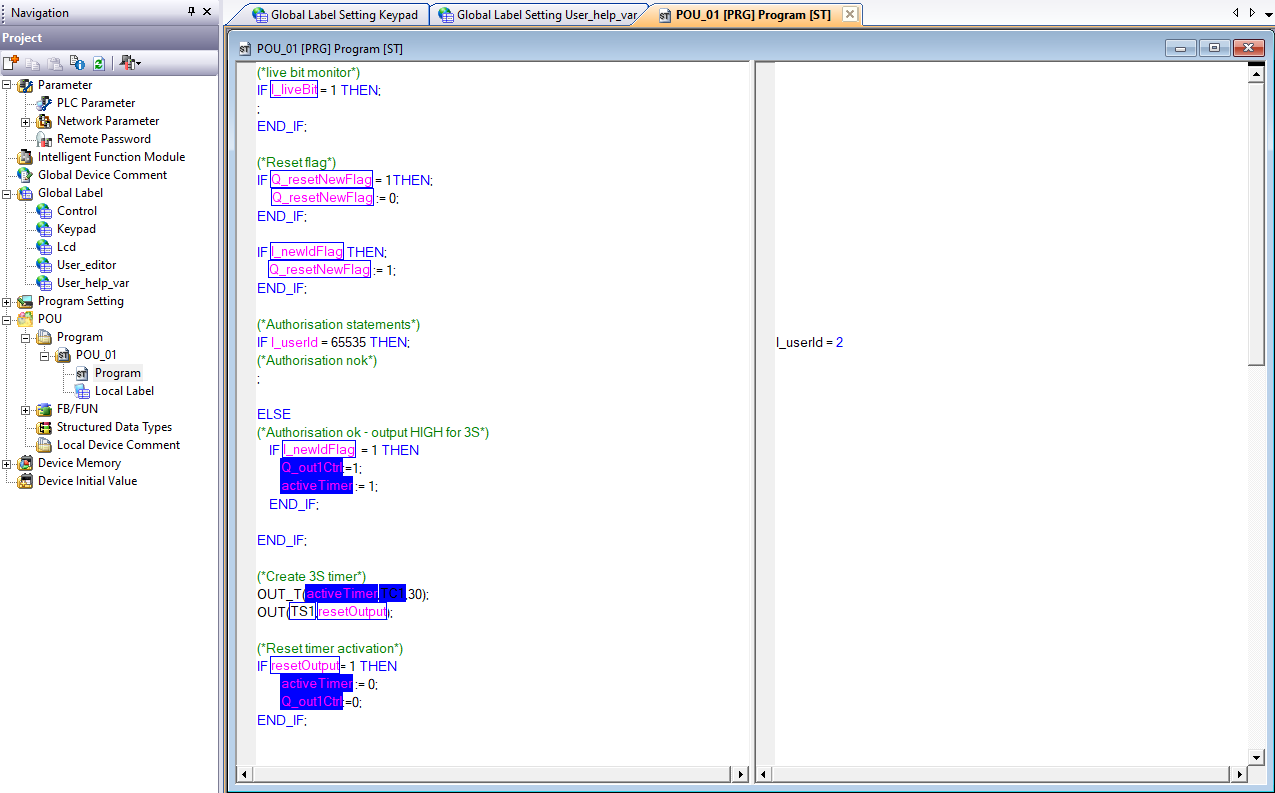Click the ELSE keyword in code
Screen dimensions: 1275x793
coord(274,414)
